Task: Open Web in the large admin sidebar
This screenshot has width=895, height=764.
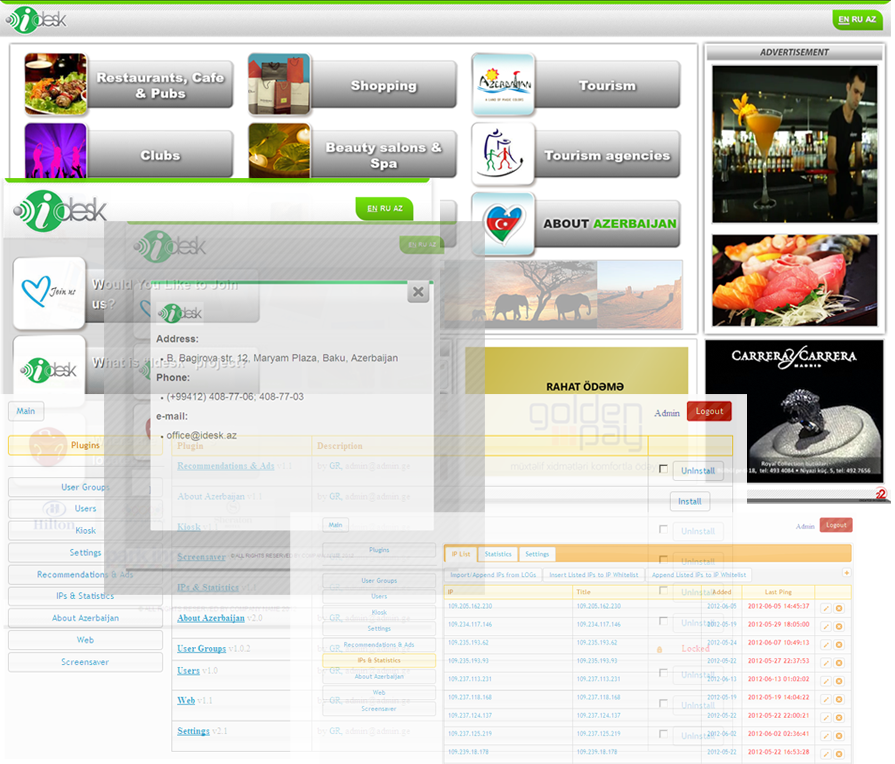Action: pyautogui.click(x=85, y=640)
